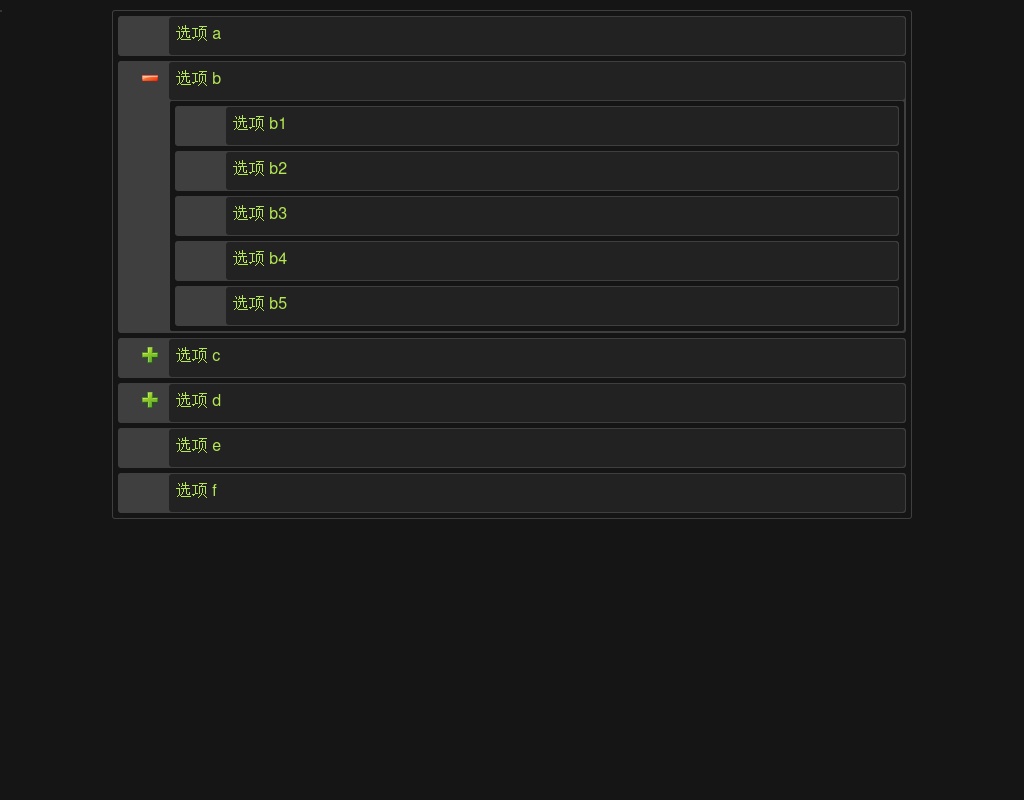Click the gray handle beside 选项 b5
Viewport: 1024px width, 800px height.
tap(200, 306)
